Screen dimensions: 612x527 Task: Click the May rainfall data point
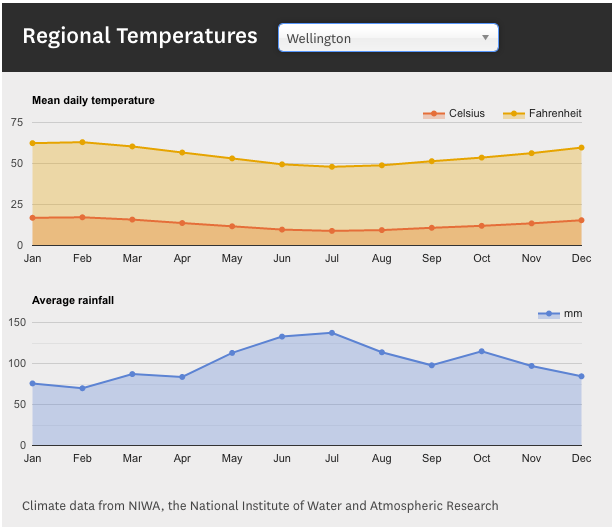tap(232, 353)
